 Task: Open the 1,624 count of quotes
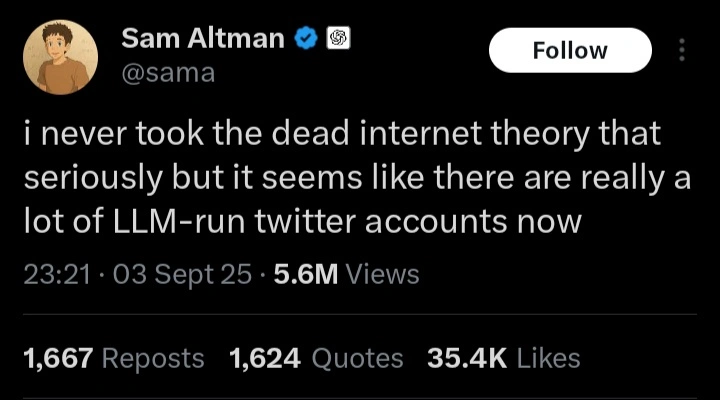click(265, 358)
